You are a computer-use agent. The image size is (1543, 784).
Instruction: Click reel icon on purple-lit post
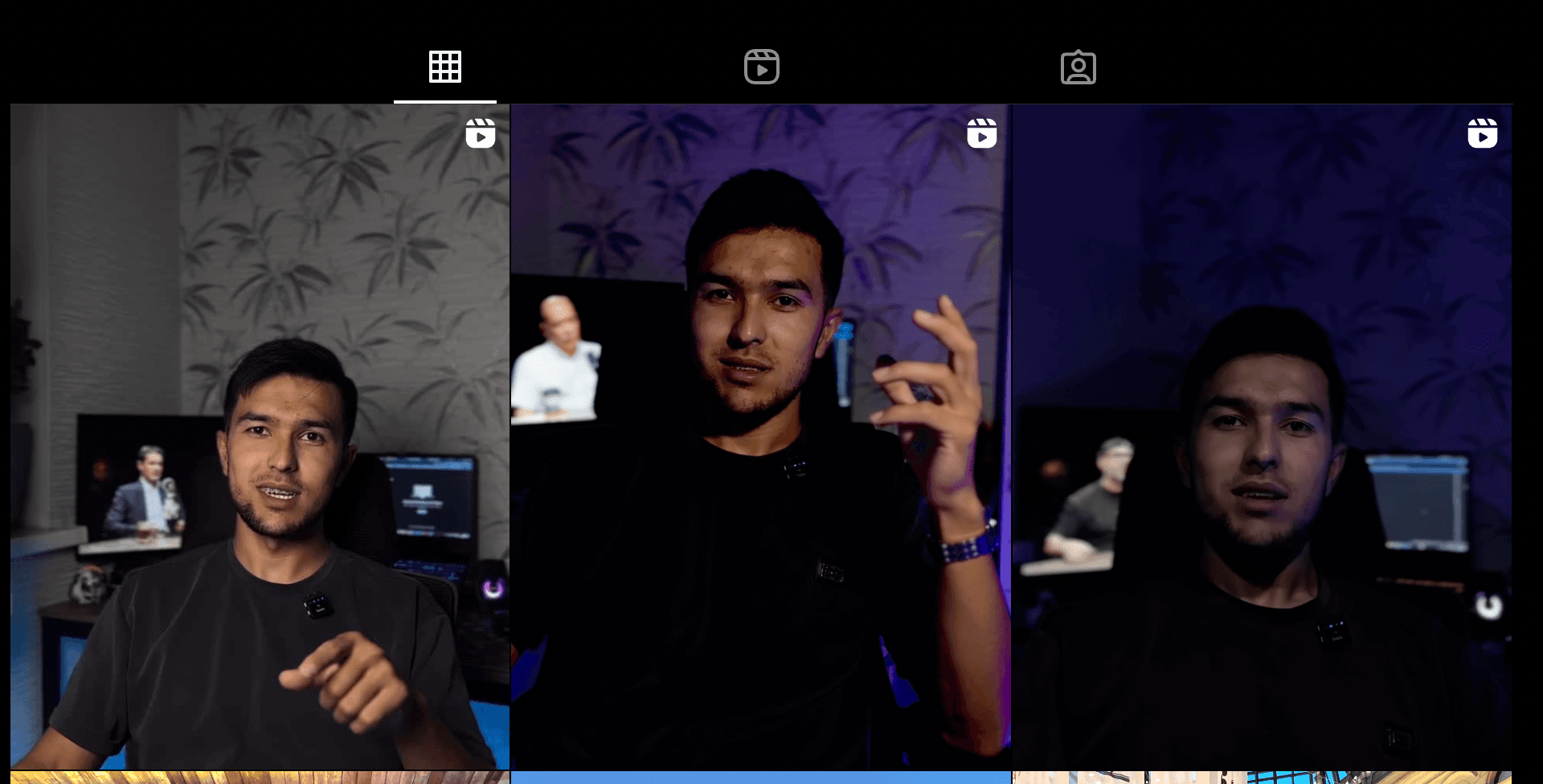coord(982,133)
